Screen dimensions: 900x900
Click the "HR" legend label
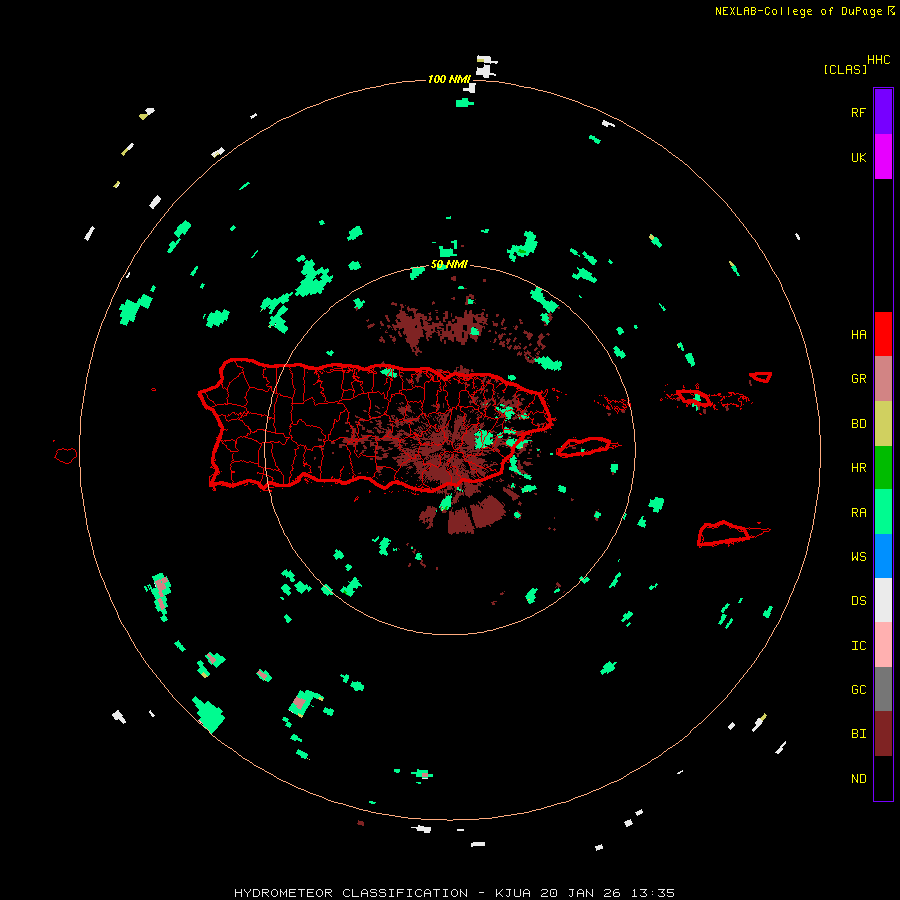(858, 468)
